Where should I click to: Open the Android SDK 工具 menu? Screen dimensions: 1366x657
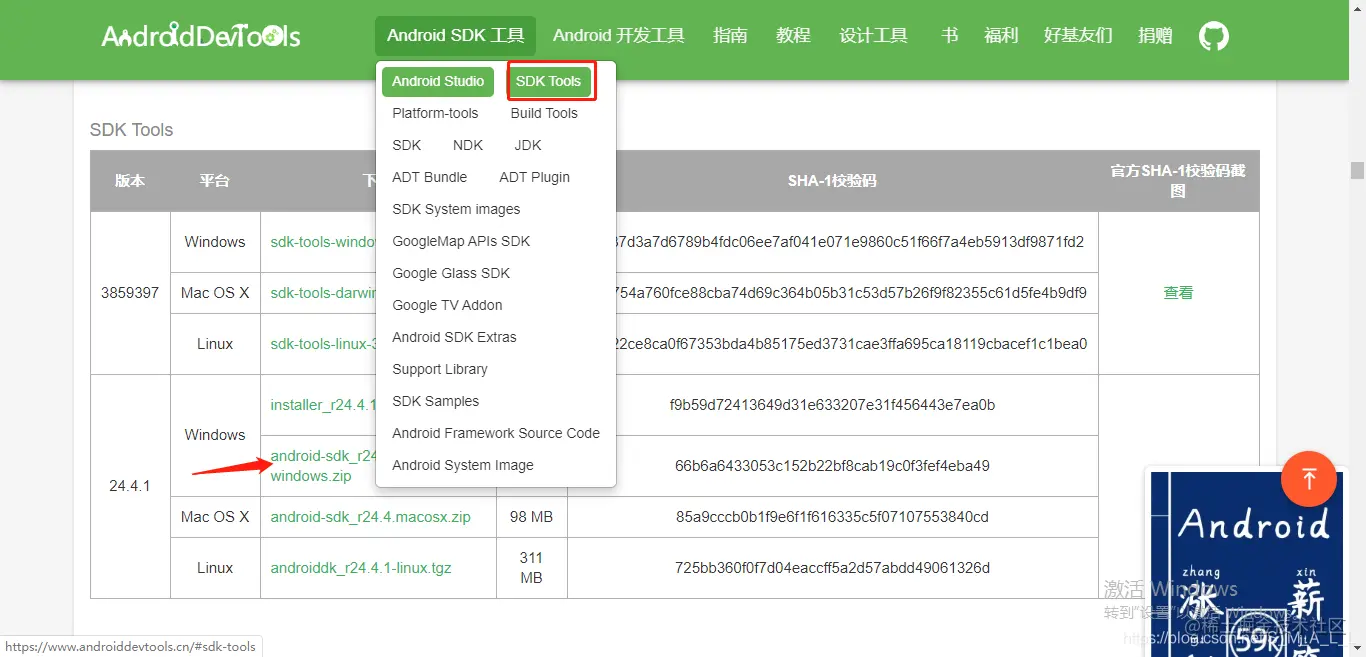(x=456, y=36)
